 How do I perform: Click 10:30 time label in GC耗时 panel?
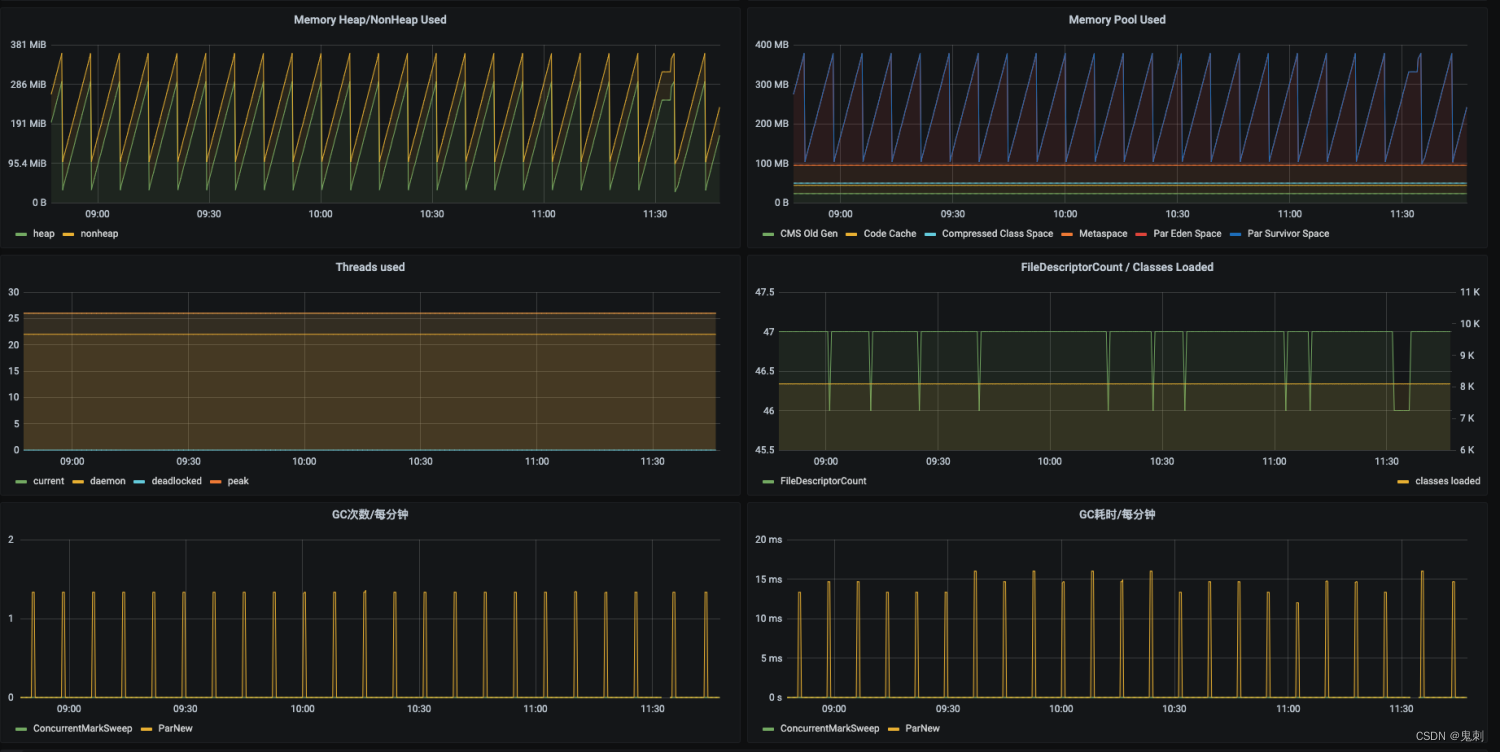click(x=1174, y=709)
